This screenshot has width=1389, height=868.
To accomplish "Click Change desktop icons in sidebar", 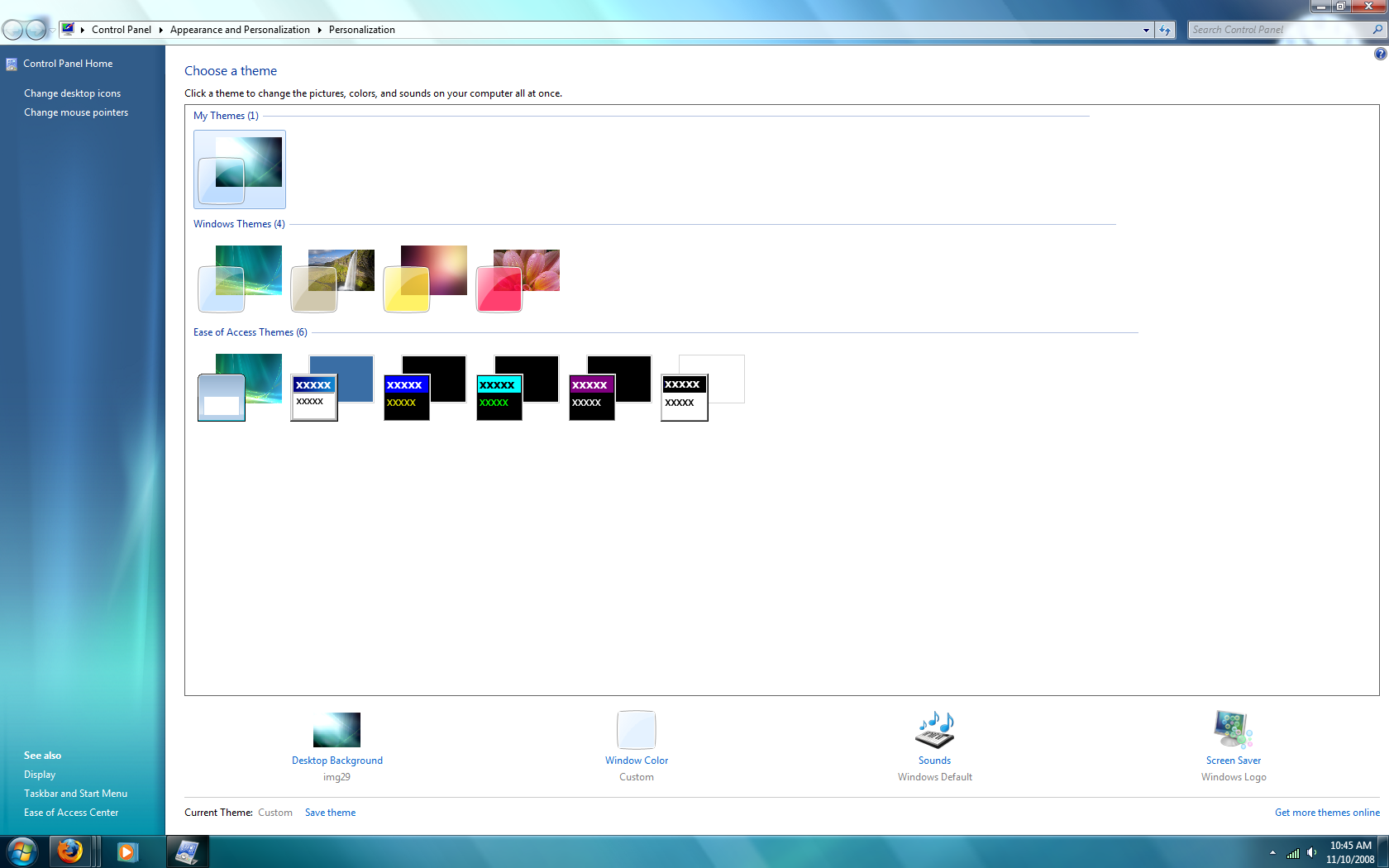I will pyautogui.click(x=72, y=93).
